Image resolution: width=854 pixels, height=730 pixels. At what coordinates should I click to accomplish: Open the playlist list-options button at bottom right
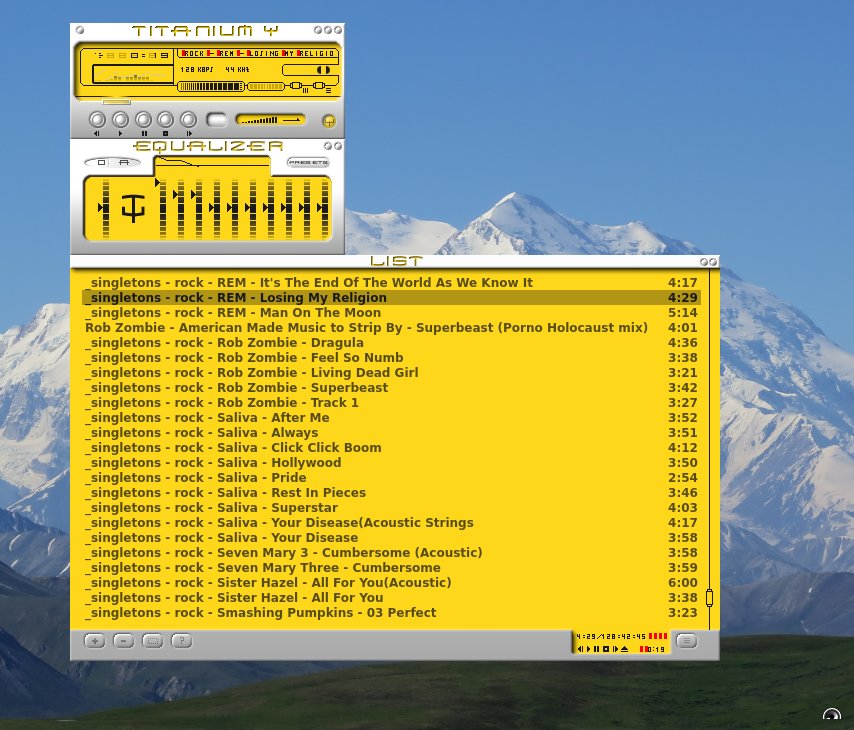pyautogui.click(x=686, y=641)
